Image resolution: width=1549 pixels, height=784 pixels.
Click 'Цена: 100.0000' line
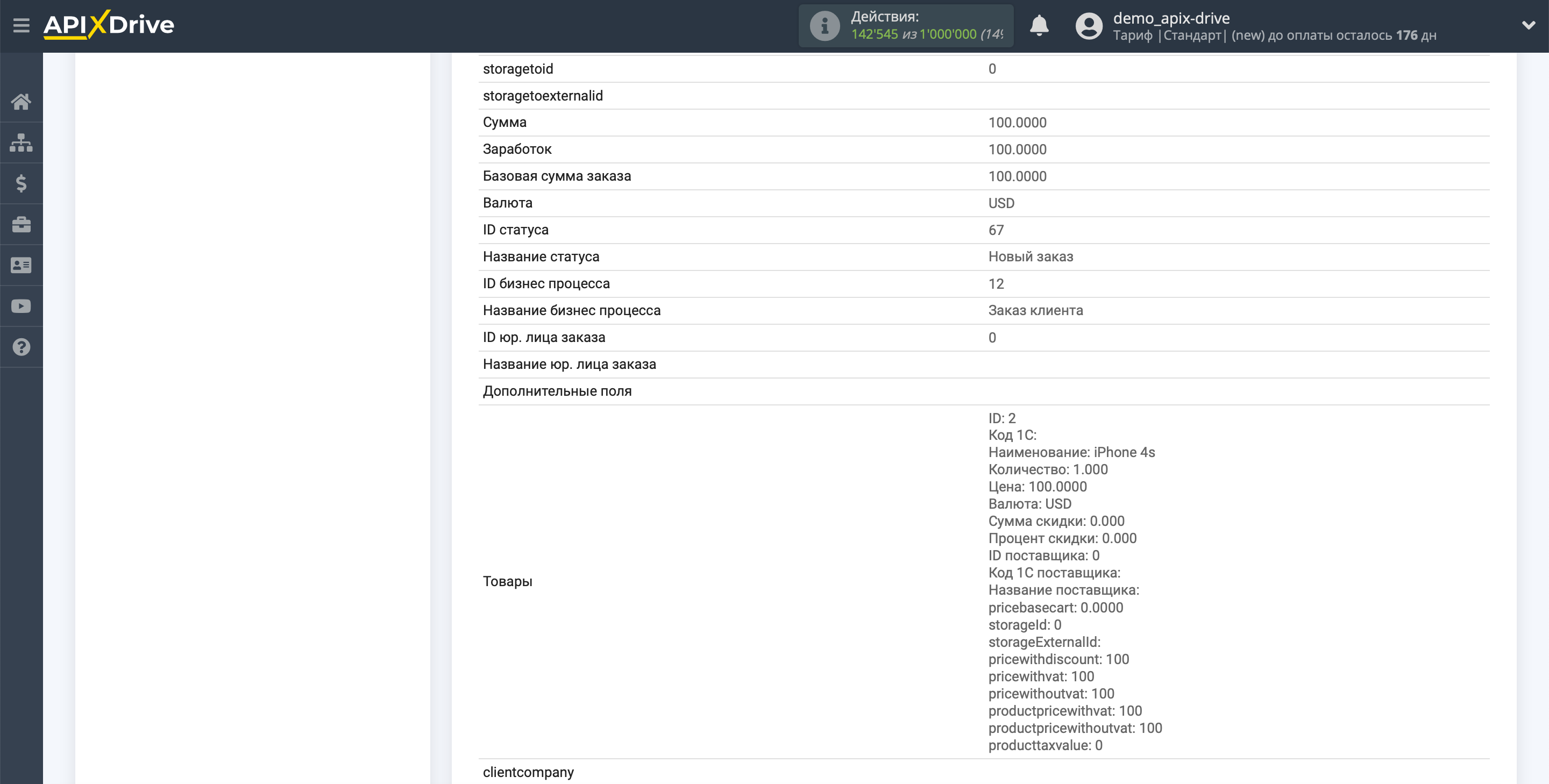click(1038, 487)
